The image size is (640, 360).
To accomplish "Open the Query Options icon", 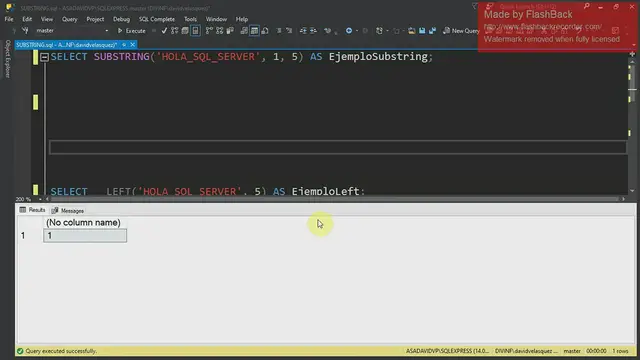I will click(x=185, y=31).
